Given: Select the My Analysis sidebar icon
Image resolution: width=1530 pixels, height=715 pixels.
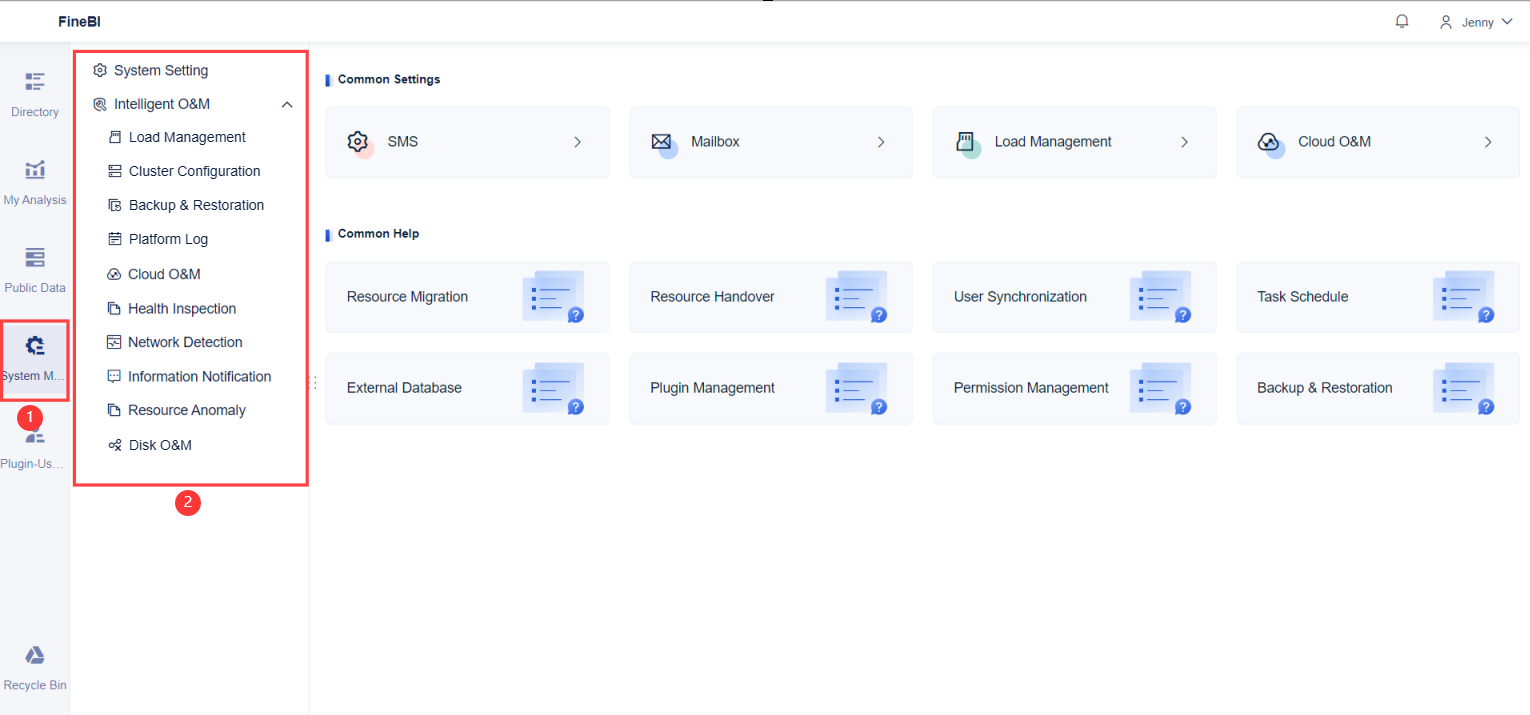Looking at the screenshot, I should (x=34, y=178).
